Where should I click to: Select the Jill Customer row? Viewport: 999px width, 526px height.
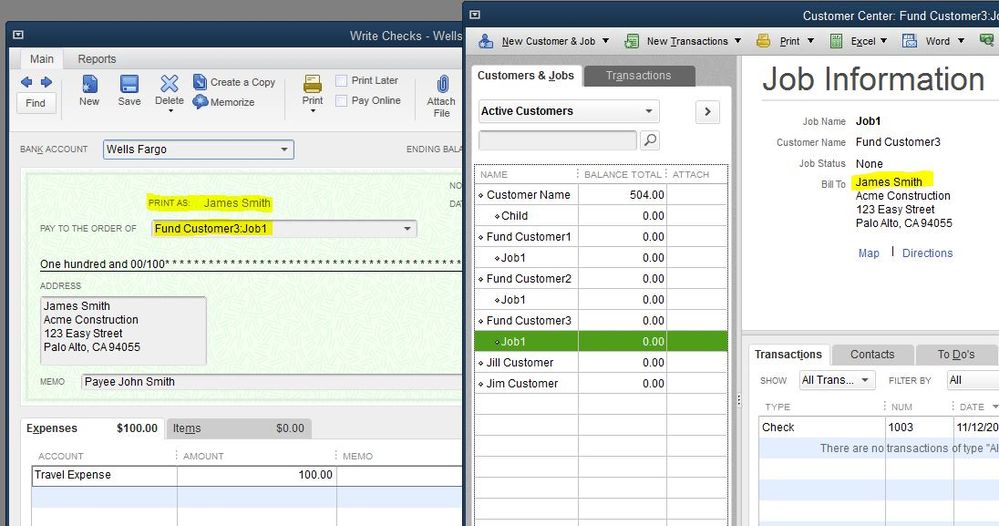tap(601, 363)
